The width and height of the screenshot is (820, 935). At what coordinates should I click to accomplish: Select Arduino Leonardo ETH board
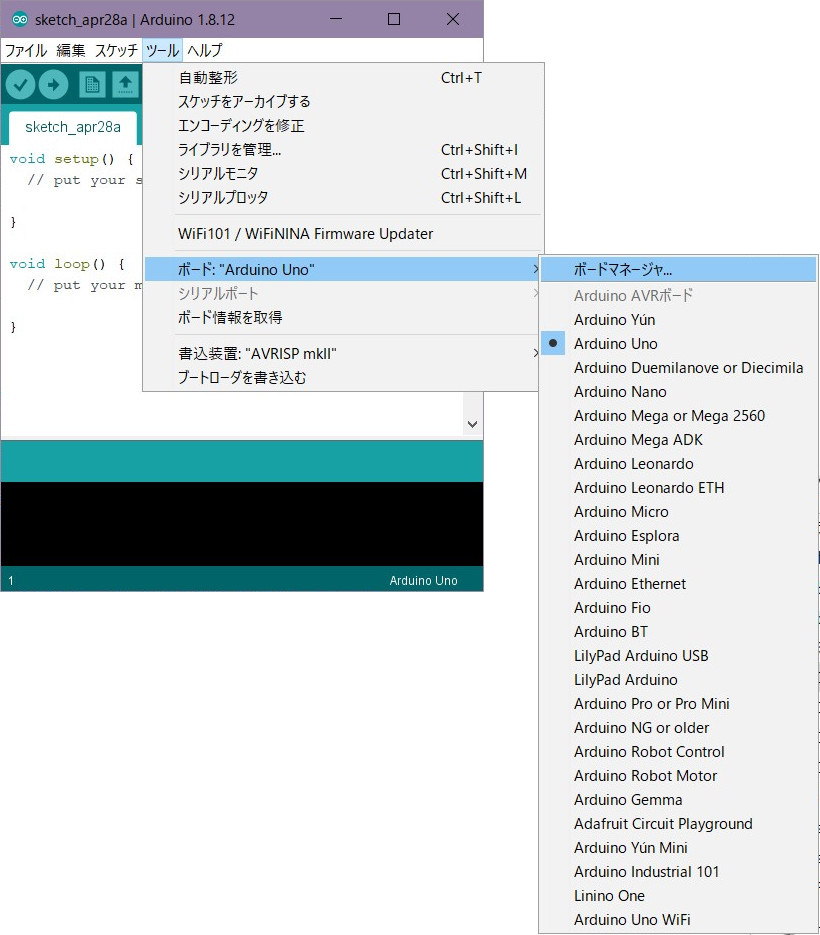[677, 488]
